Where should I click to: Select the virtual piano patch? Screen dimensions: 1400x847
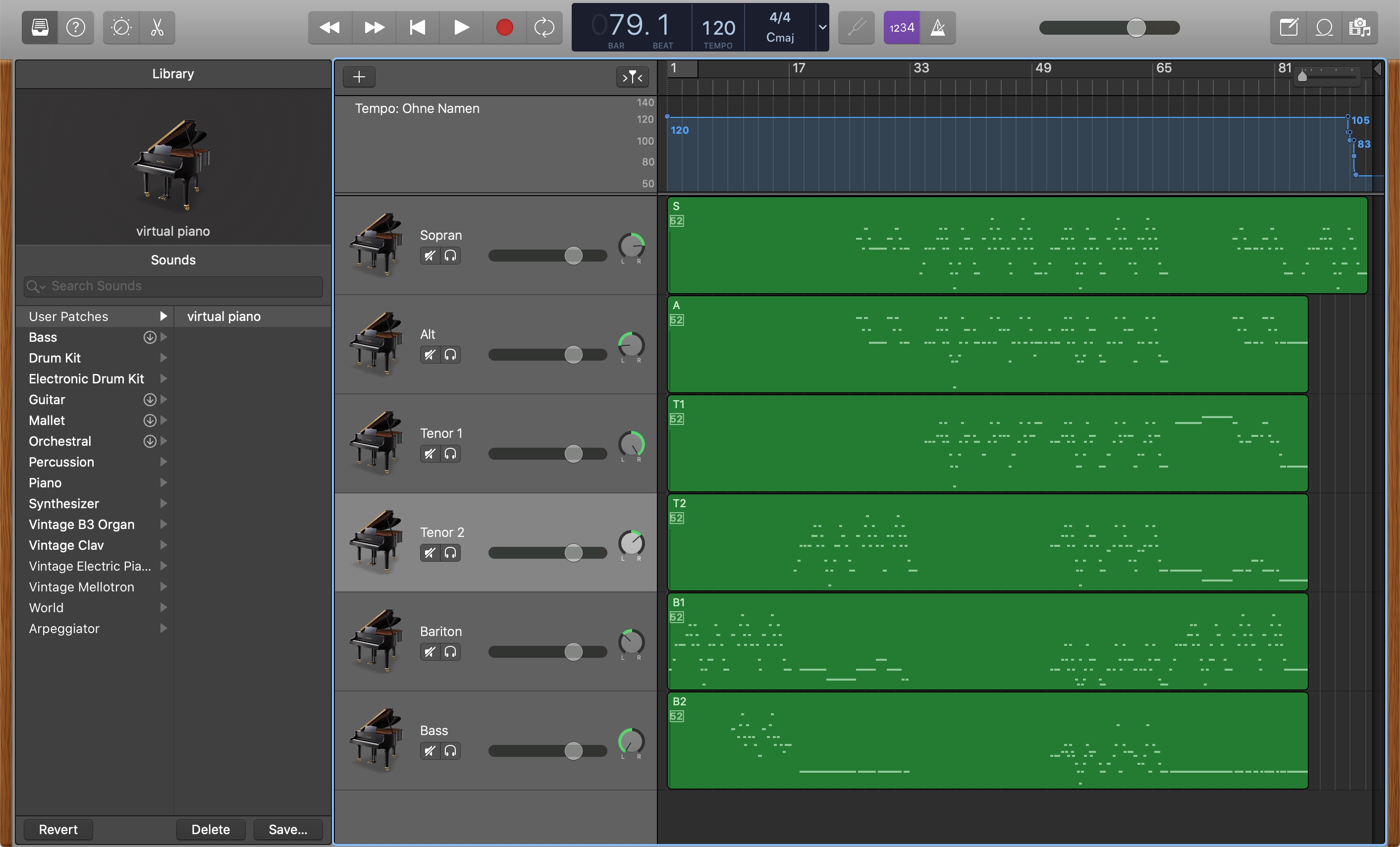point(224,317)
